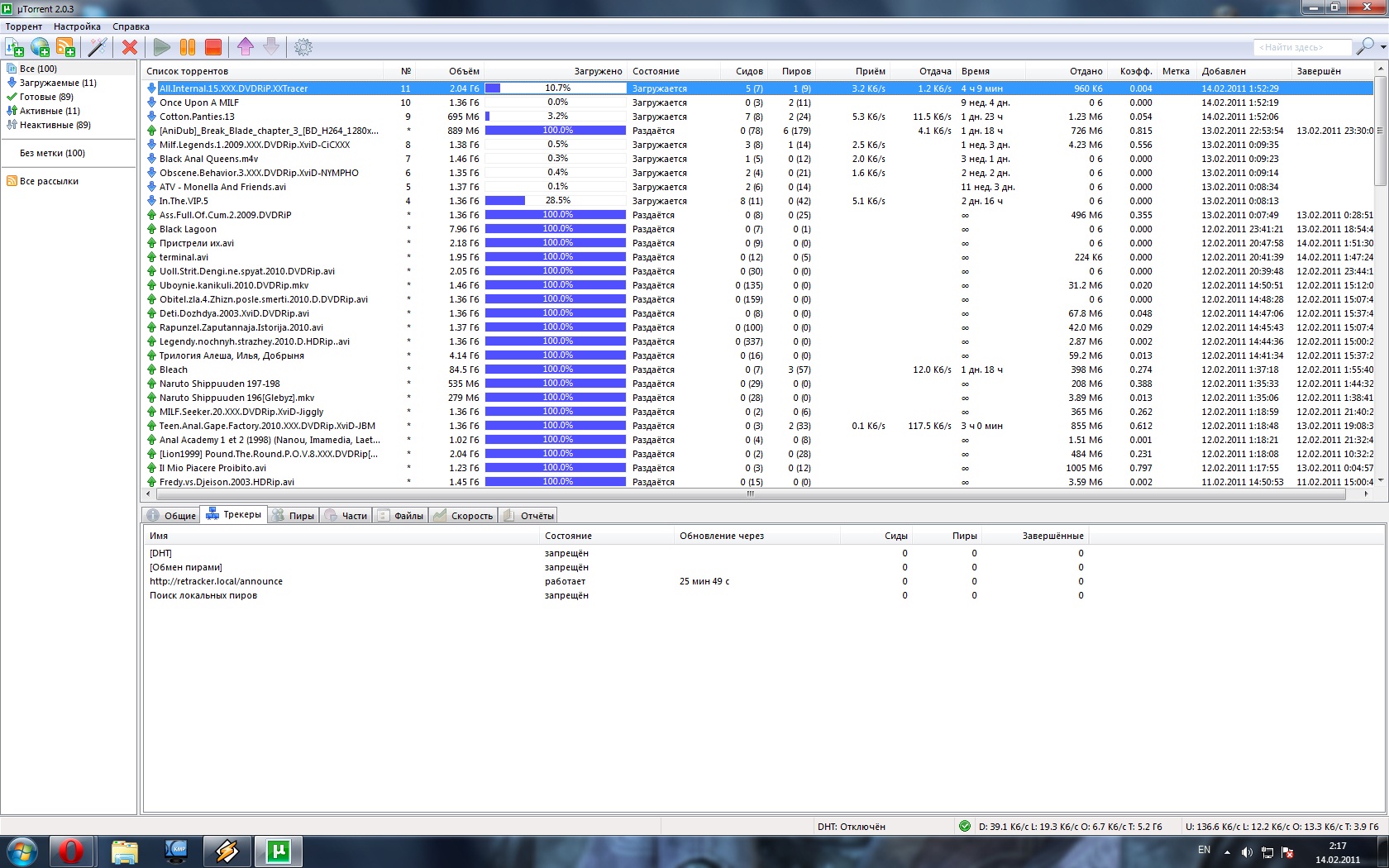Open Windows Explorer from the taskbar
The width and height of the screenshot is (1389, 868).
pyautogui.click(x=124, y=851)
